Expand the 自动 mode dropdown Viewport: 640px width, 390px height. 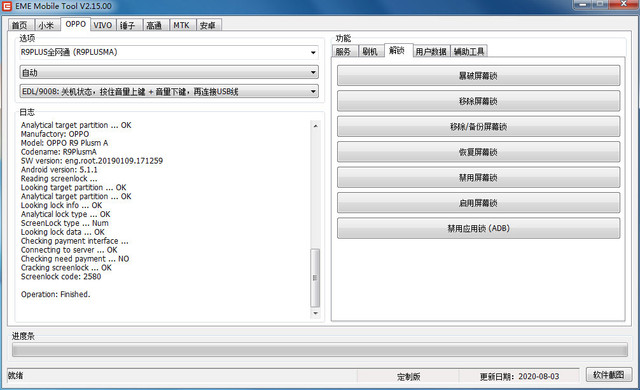point(169,73)
